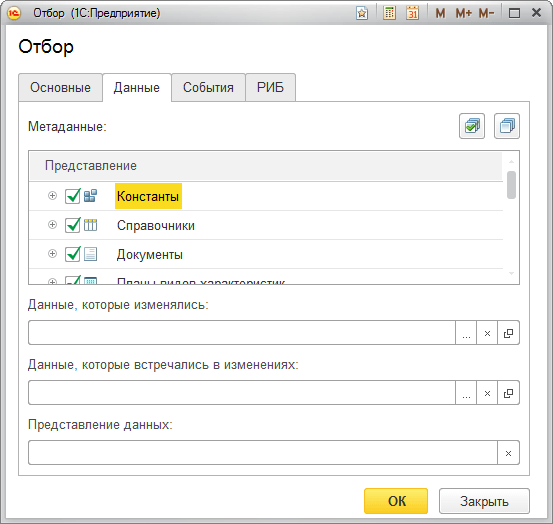Uncheck the Справочники checkbox

click(x=73, y=225)
